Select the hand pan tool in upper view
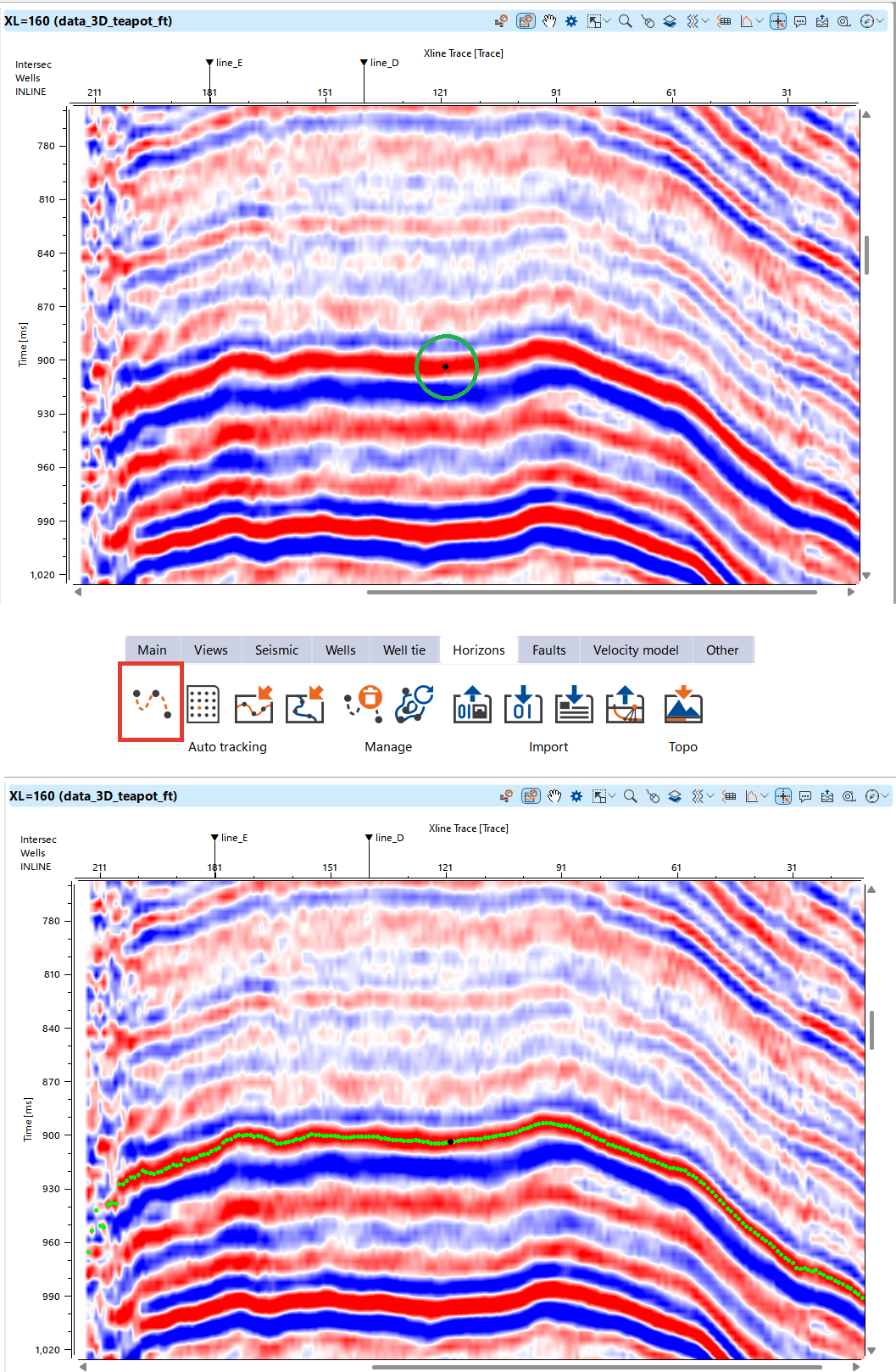The width and height of the screenshot is (896, 1372). click(549, 21)
